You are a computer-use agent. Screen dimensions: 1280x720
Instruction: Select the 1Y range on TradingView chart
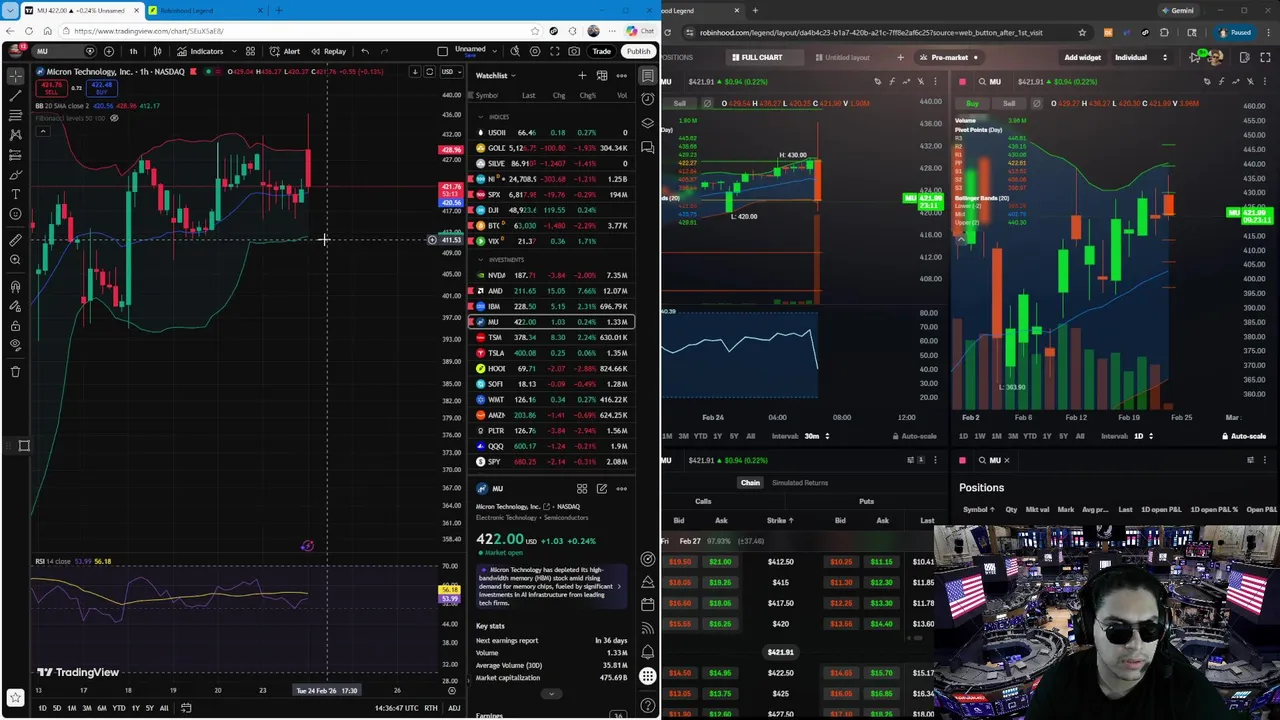coord(135,708)
